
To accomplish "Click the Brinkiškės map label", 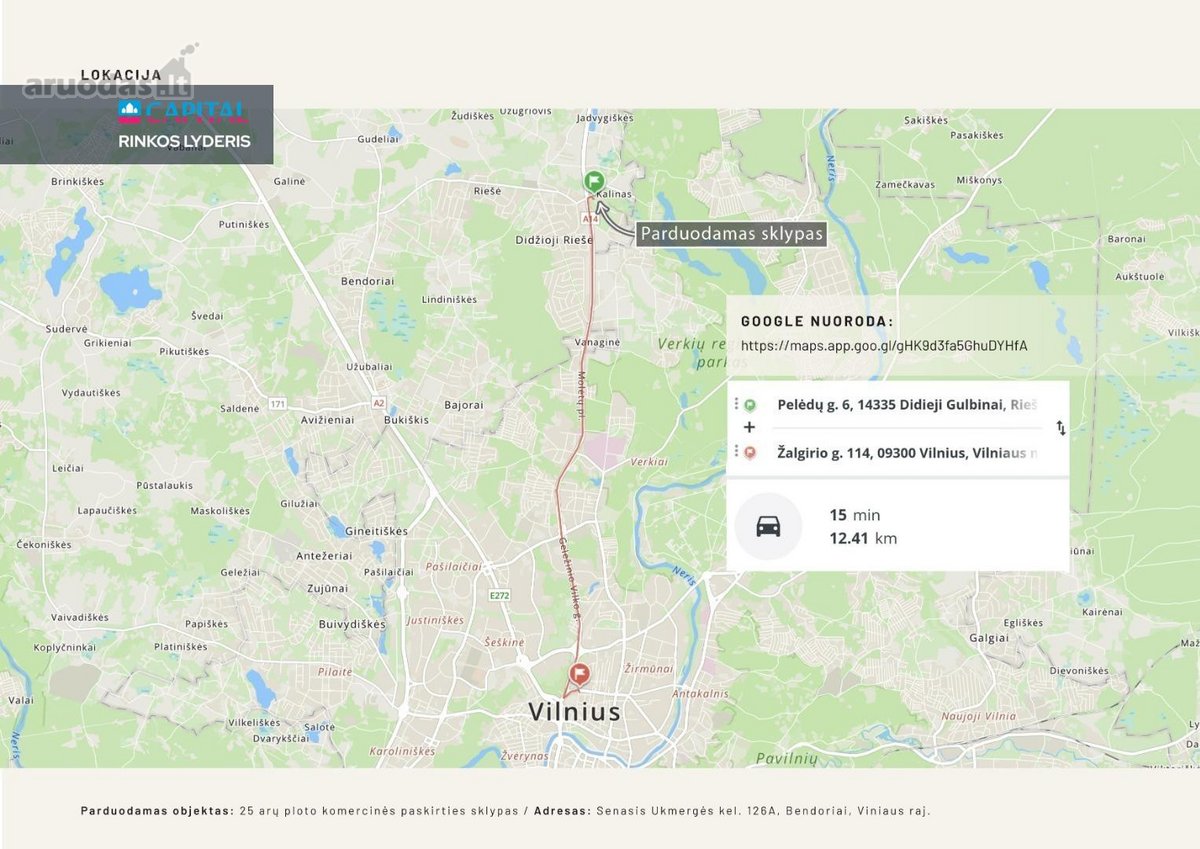I will tap(77, 182).
